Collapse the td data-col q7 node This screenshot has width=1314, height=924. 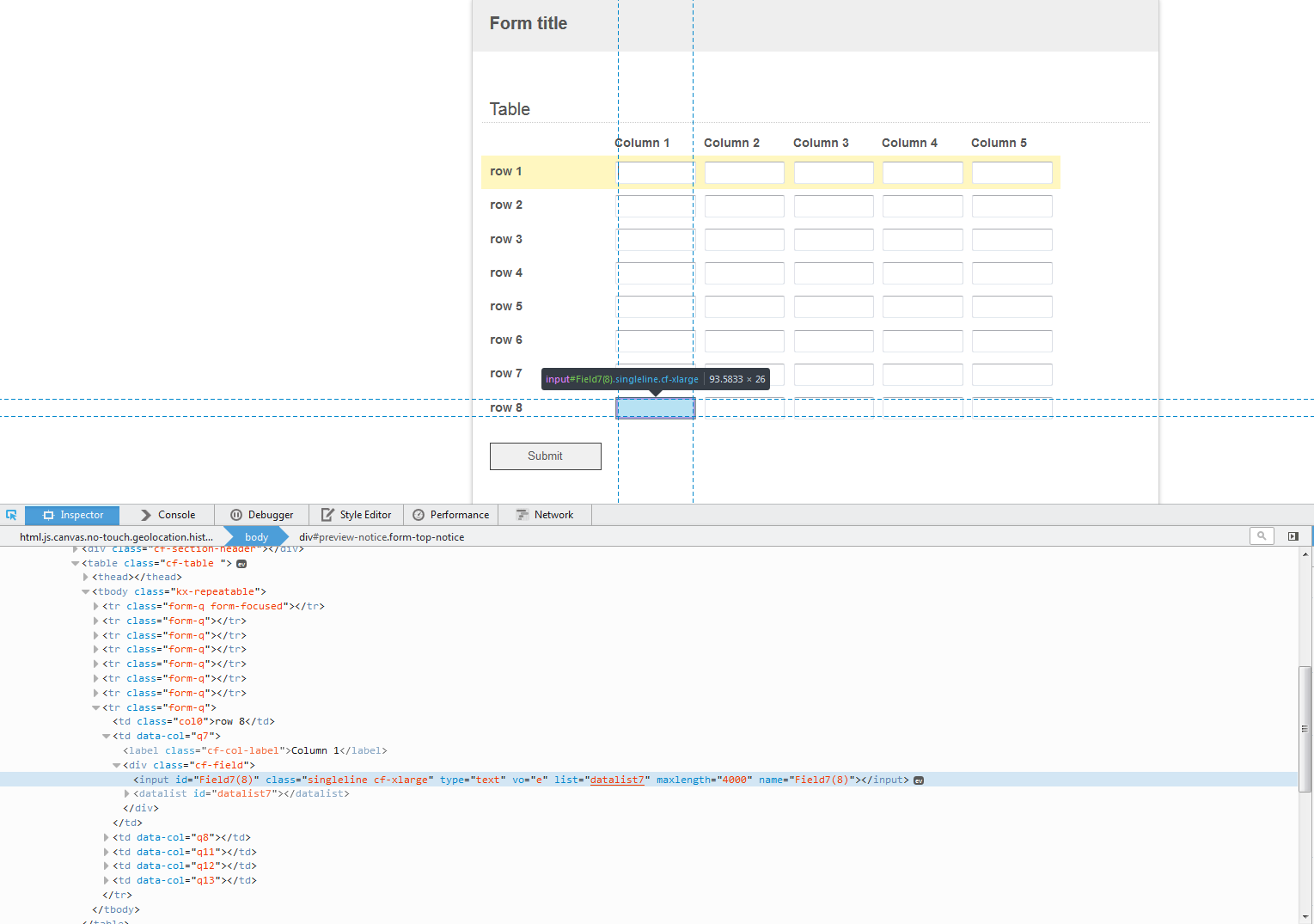pyautogui.click(x=106, y=737)
